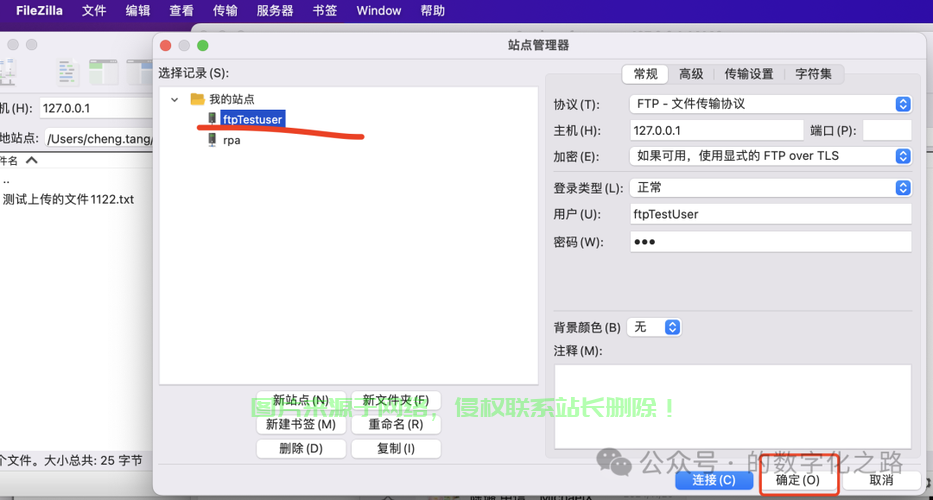The height and width of the screenshot is (500, 933).
Task: Click the 注释 comments text area
Action: 732,407
